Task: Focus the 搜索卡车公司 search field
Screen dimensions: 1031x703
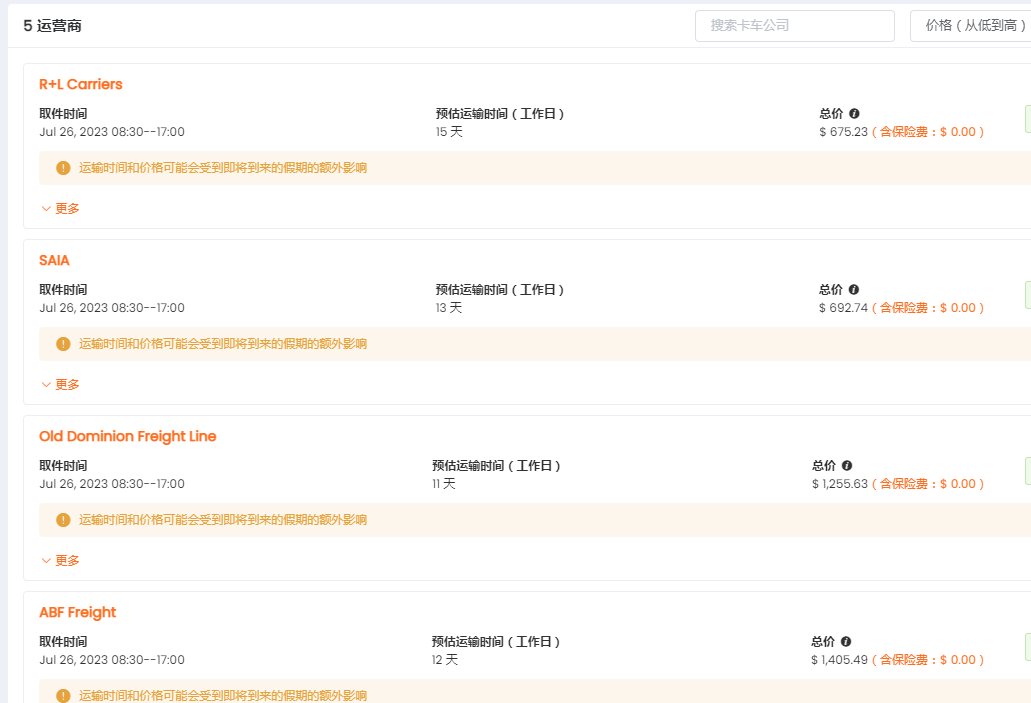Action: 794,26
